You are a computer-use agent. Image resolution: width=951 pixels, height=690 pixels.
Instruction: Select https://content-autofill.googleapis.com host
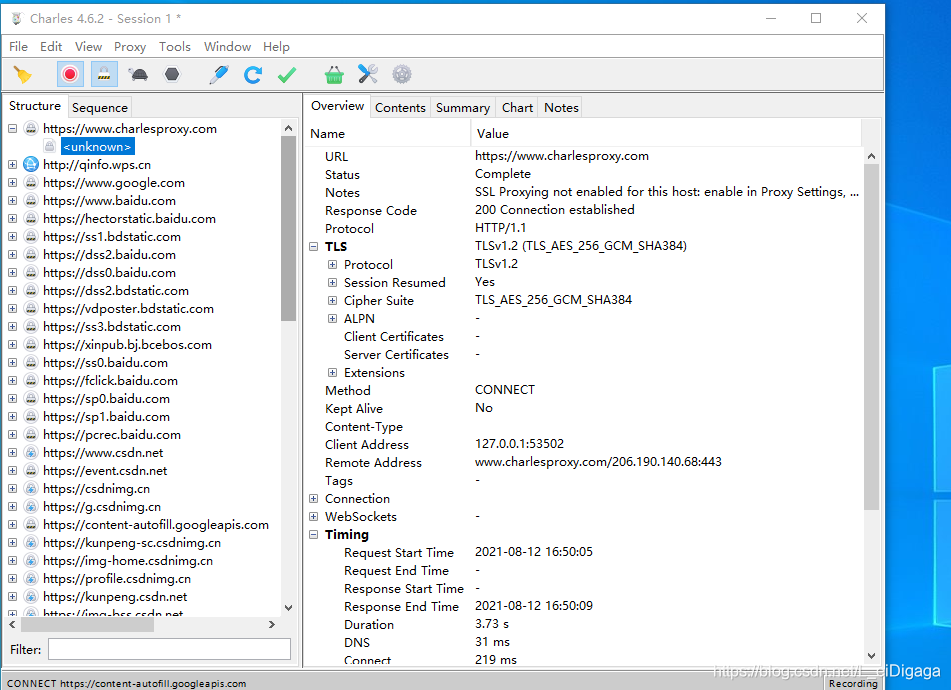pyautogui.click(x=156, y=524)
